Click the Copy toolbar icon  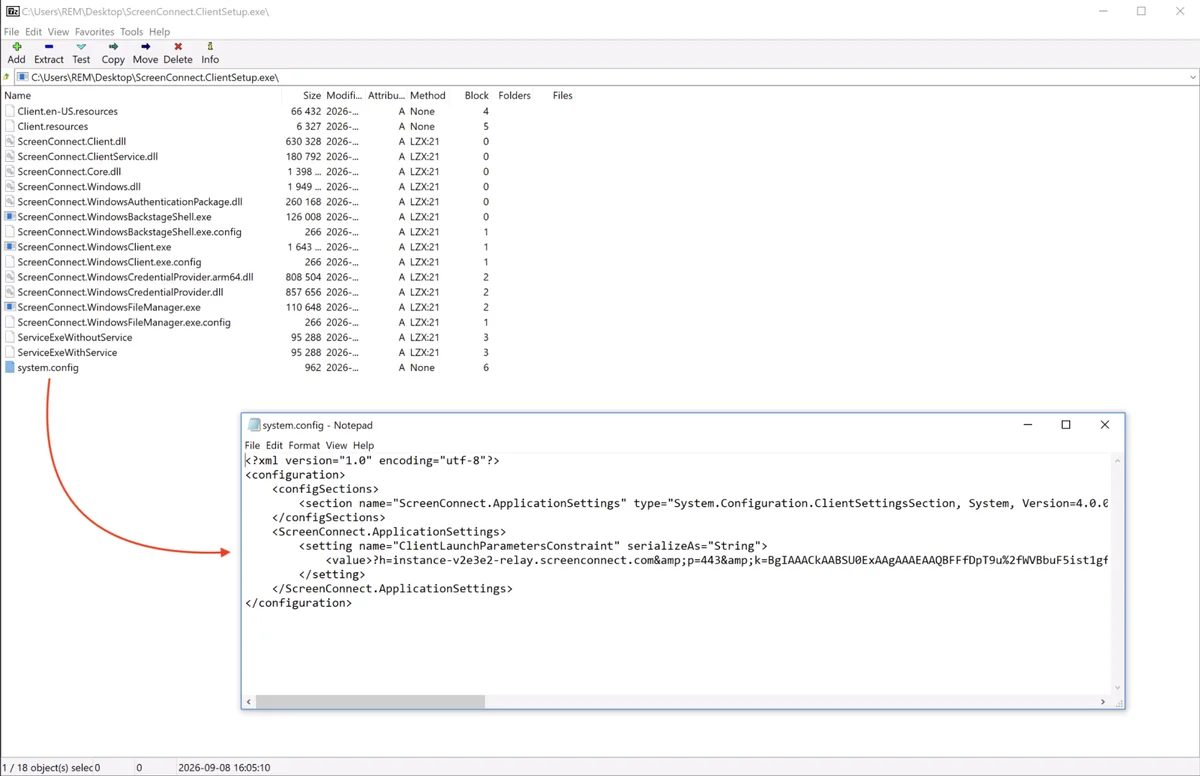tap(113, 47)
